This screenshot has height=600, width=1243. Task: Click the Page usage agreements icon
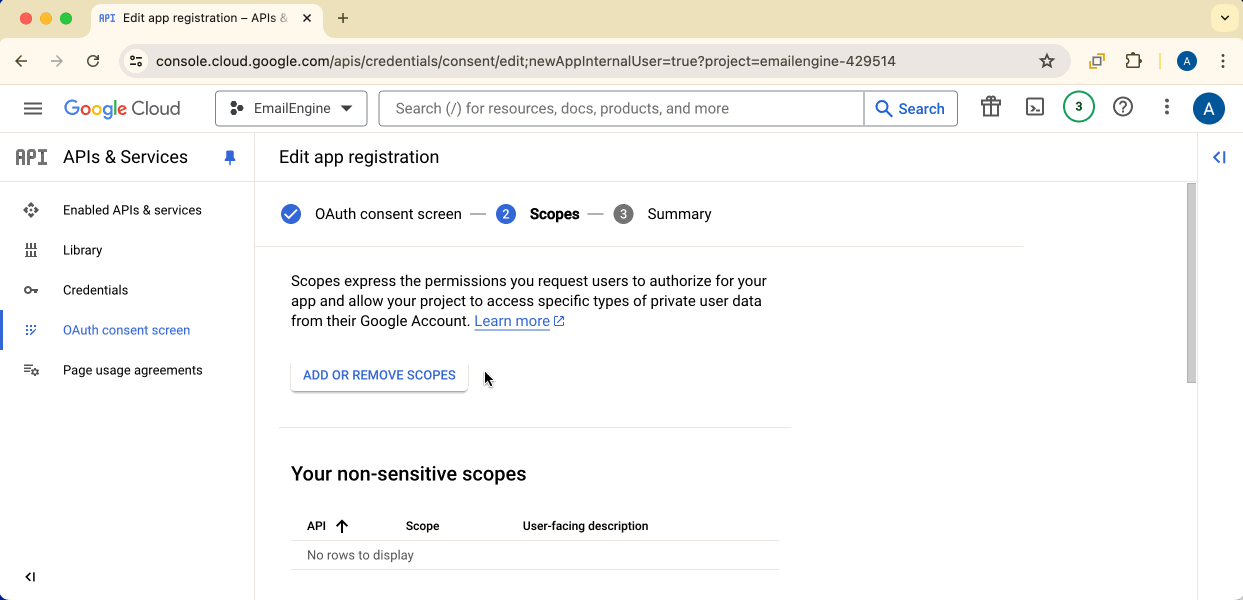click(x=31, y=370)
